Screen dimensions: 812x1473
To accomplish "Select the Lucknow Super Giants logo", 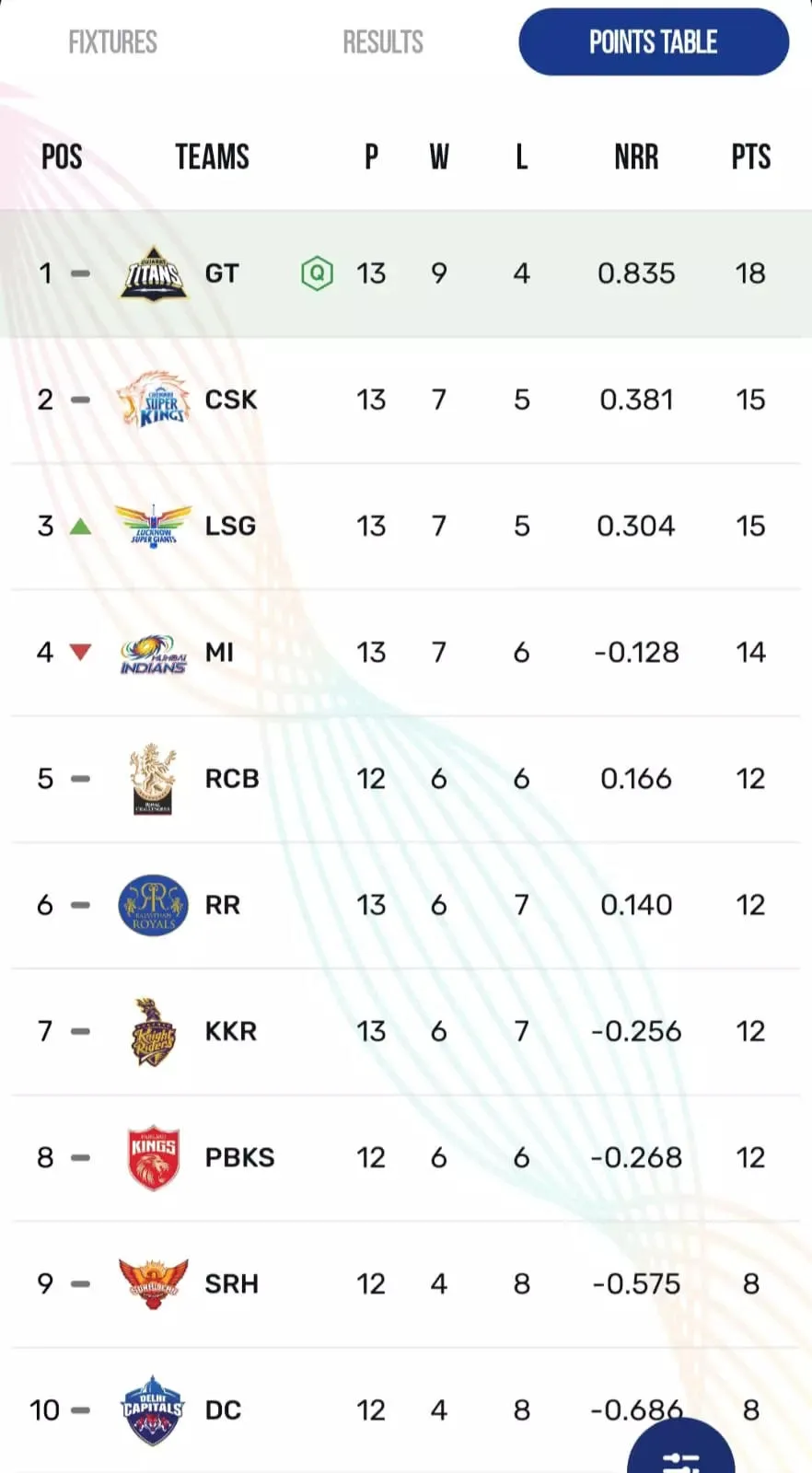I will click(x=154, y=526).
